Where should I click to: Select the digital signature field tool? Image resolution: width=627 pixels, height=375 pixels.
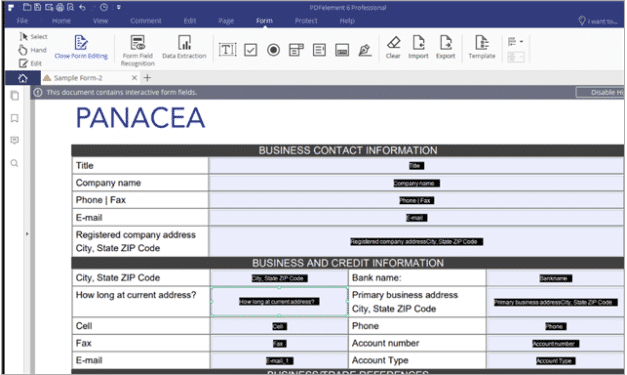(365, 50)
